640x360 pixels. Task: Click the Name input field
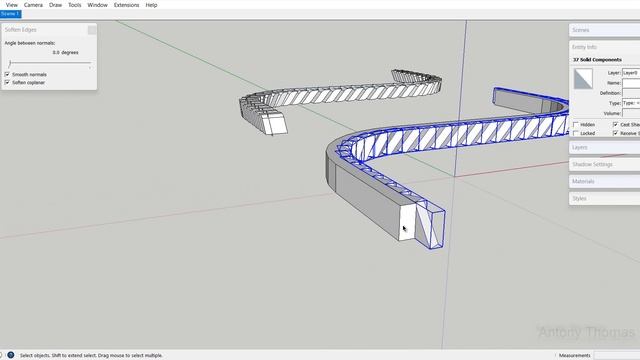(x=631, y=83)
